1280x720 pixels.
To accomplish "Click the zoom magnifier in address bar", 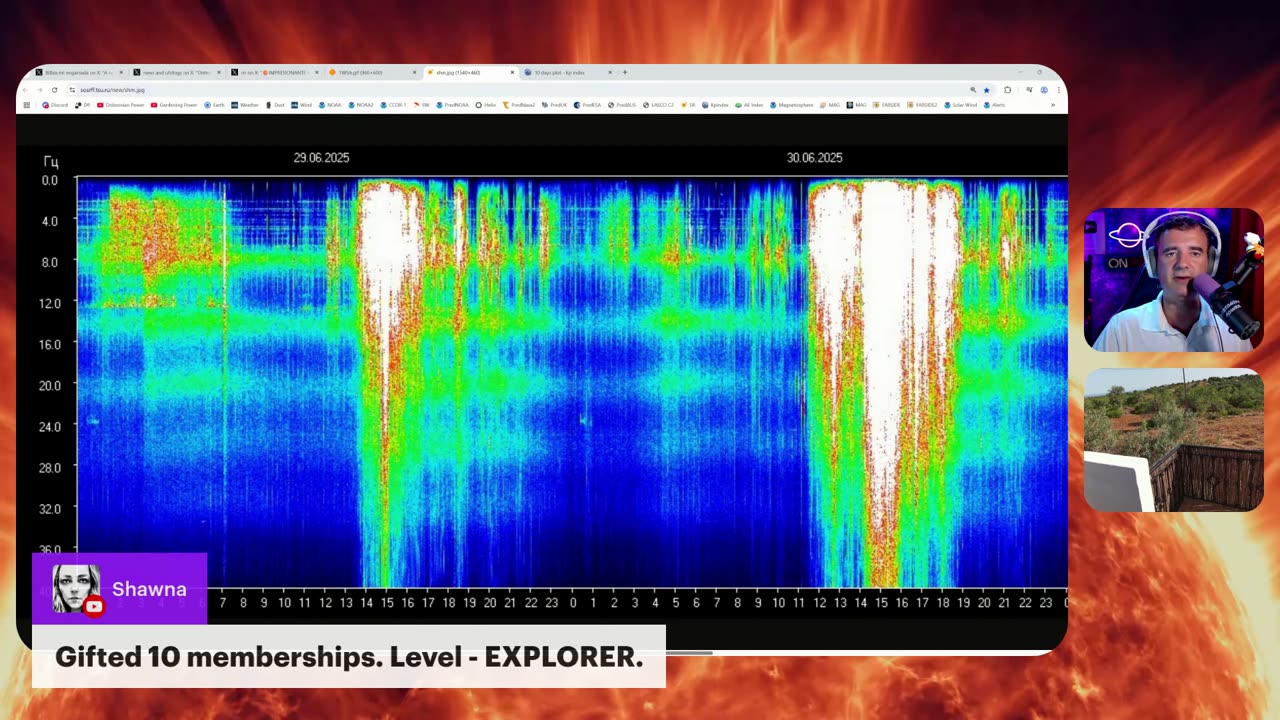I will click(973, 89).
